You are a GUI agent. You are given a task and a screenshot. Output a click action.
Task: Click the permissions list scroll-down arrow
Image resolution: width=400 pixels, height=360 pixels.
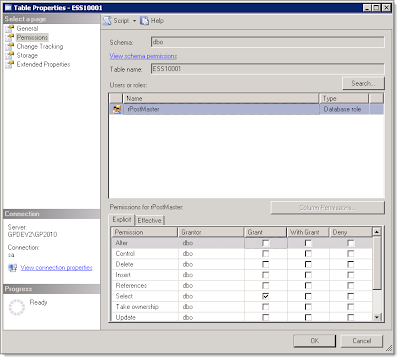click(377, 317)
